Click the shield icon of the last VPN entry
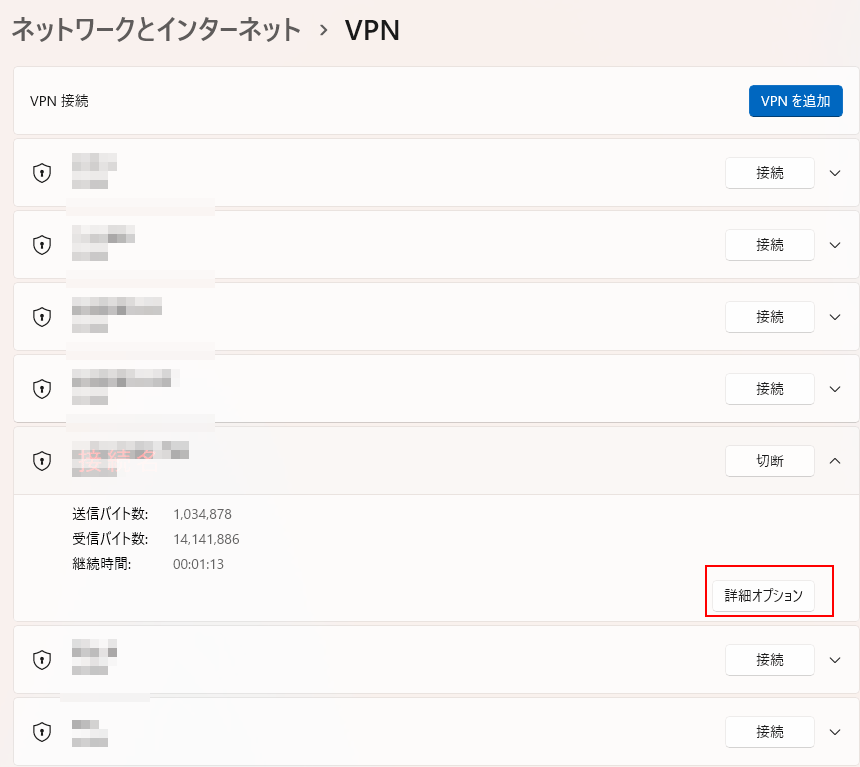860x767 pixels. 42,732
